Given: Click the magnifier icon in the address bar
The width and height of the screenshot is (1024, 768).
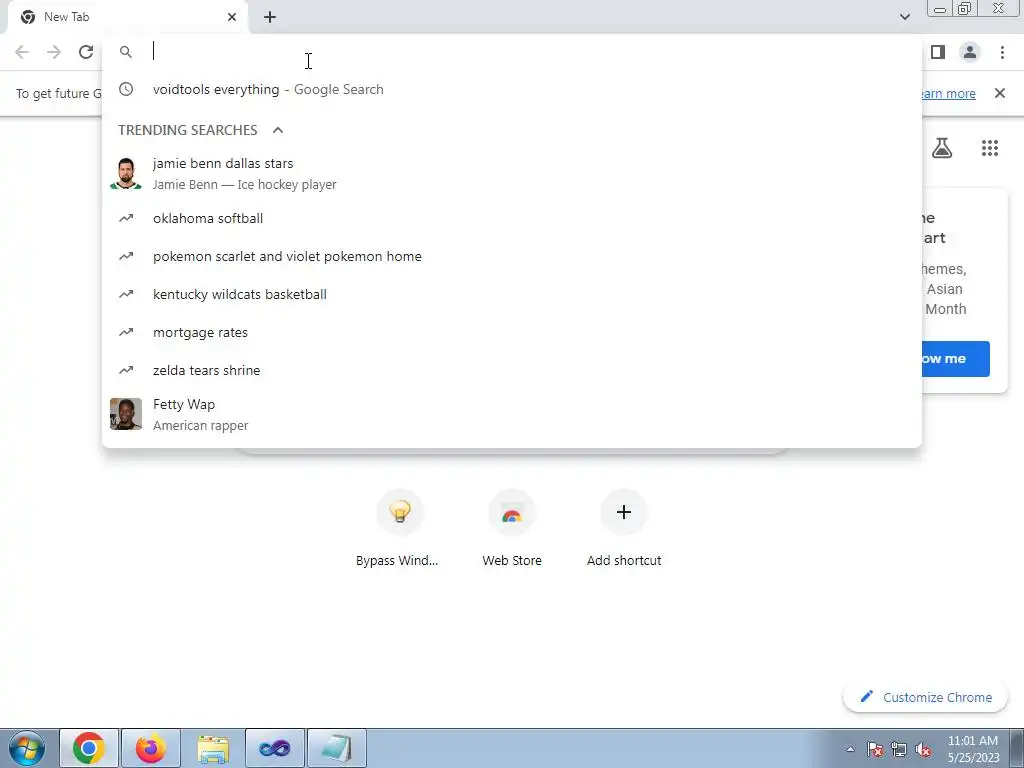Looking at the screenshot, I should click(x=125, y=52).
